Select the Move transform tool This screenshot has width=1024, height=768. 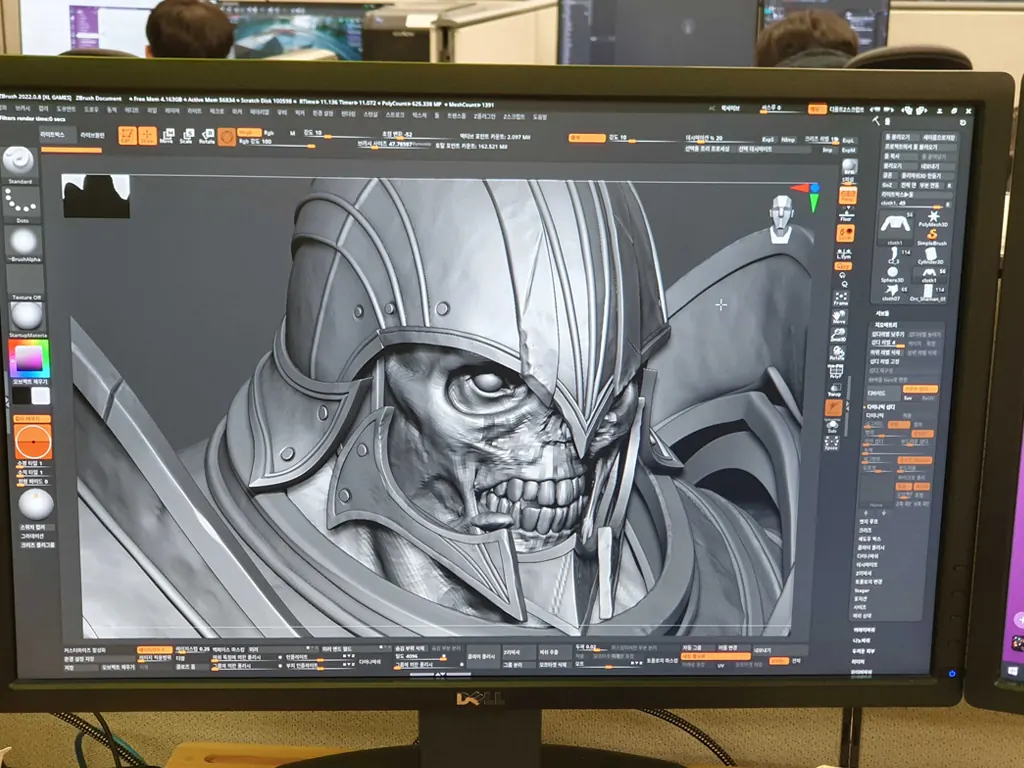point(167,136)
